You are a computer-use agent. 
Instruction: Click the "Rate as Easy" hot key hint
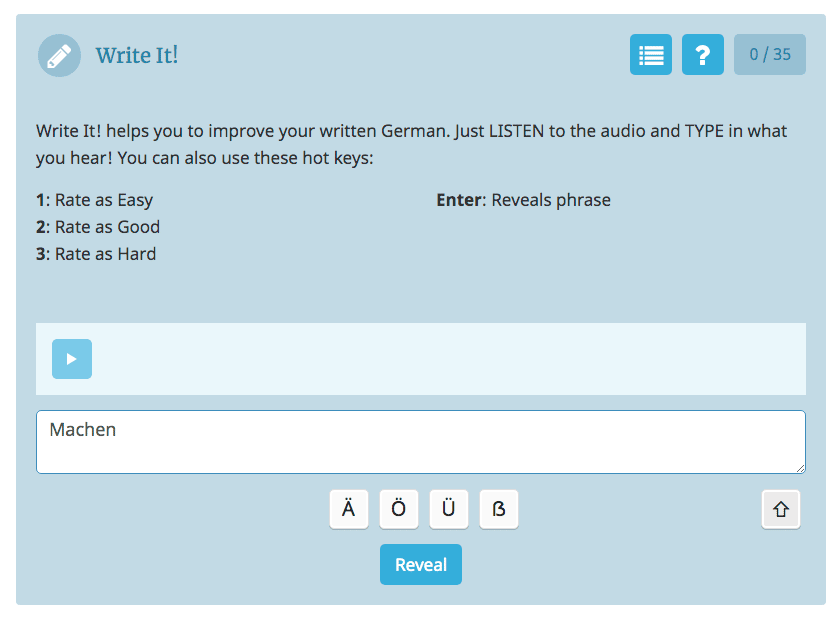(95, 200)
